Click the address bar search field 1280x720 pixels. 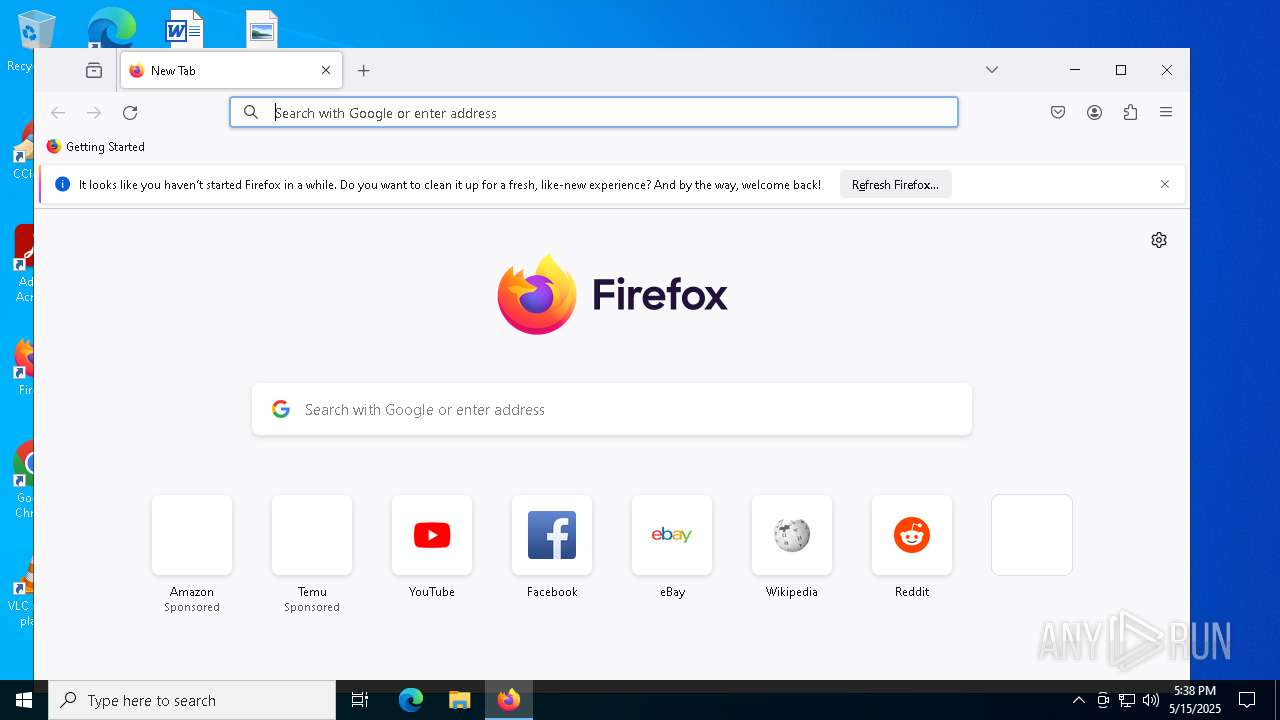click(x=594, y=112)
